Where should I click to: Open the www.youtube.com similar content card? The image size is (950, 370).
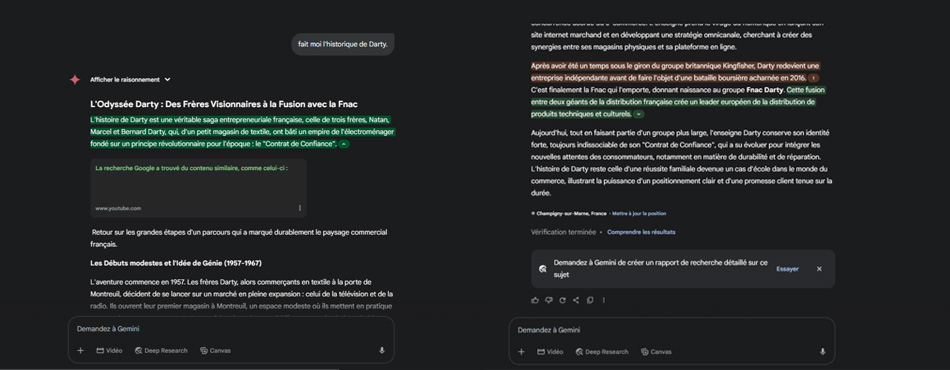pos(198,188)
